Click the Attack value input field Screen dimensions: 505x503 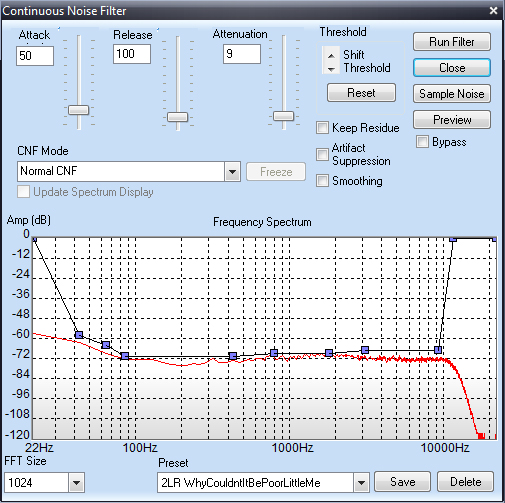pos(35,56)
